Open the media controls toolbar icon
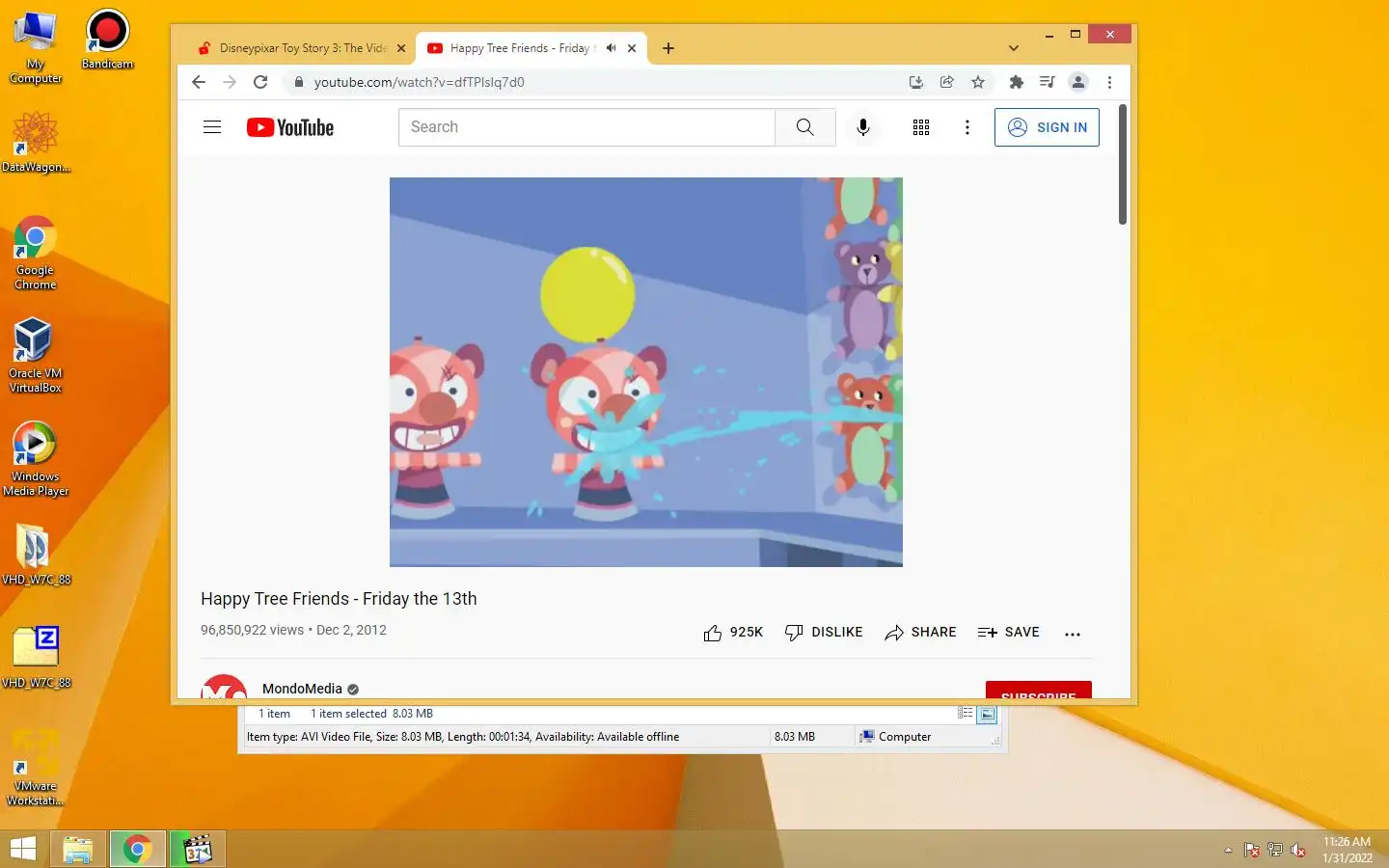Screen dimensions: 1389x868 pyautogui.click(x=1048, y=82)
